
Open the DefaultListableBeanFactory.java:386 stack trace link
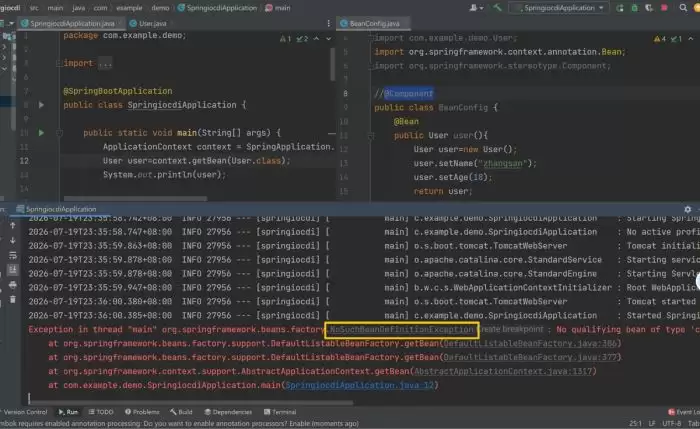(530, 343)
